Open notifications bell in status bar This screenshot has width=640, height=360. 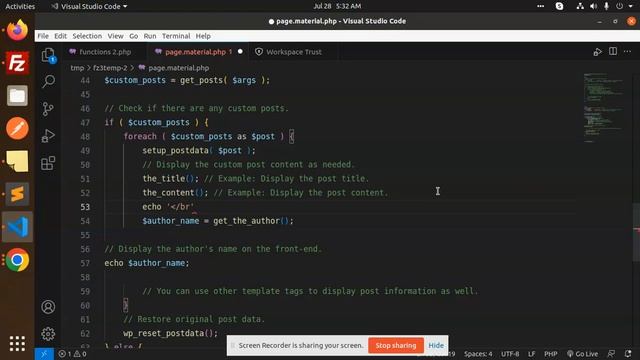coord(628,354)
